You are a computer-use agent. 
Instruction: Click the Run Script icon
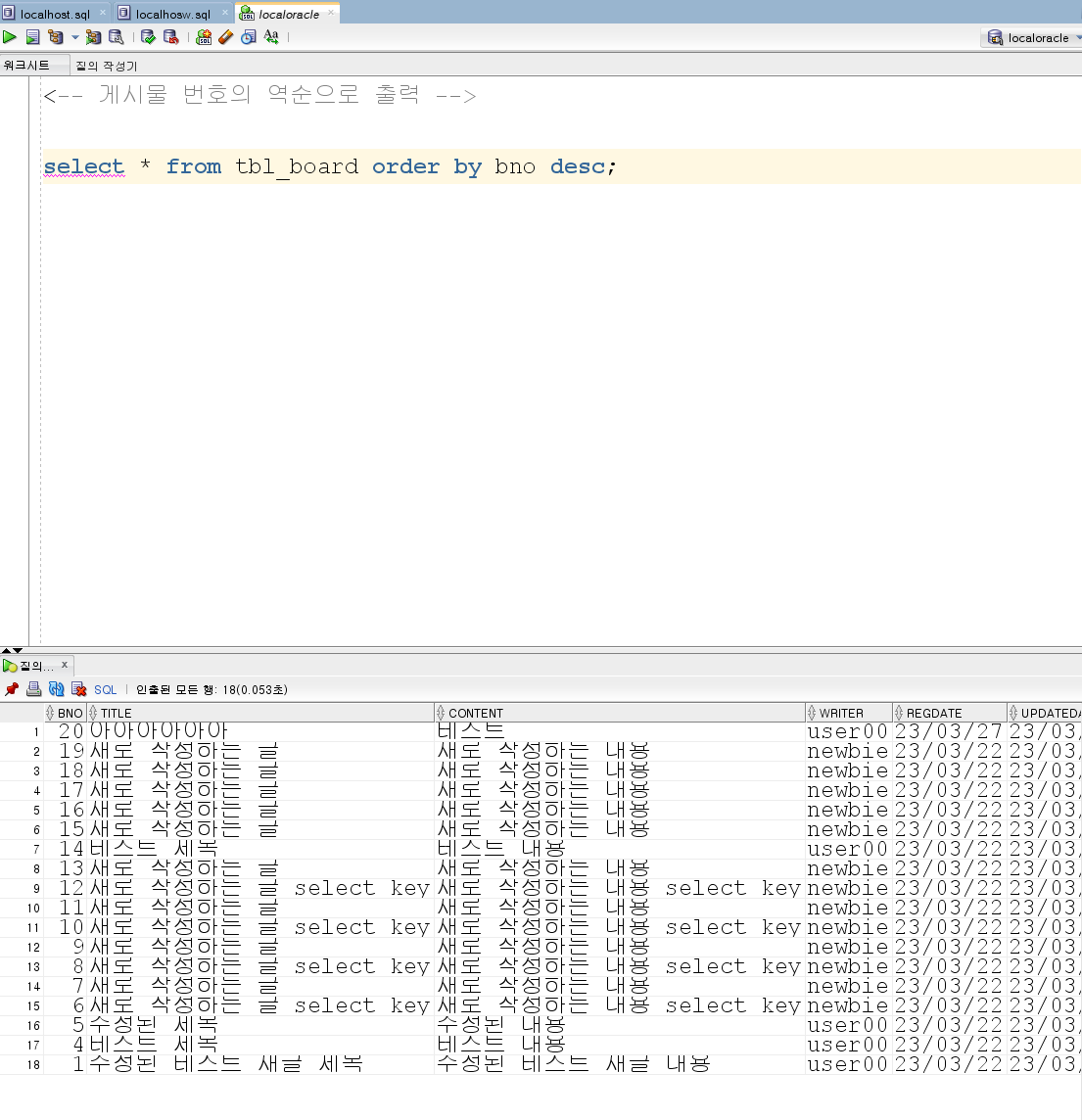pos(33,37)
